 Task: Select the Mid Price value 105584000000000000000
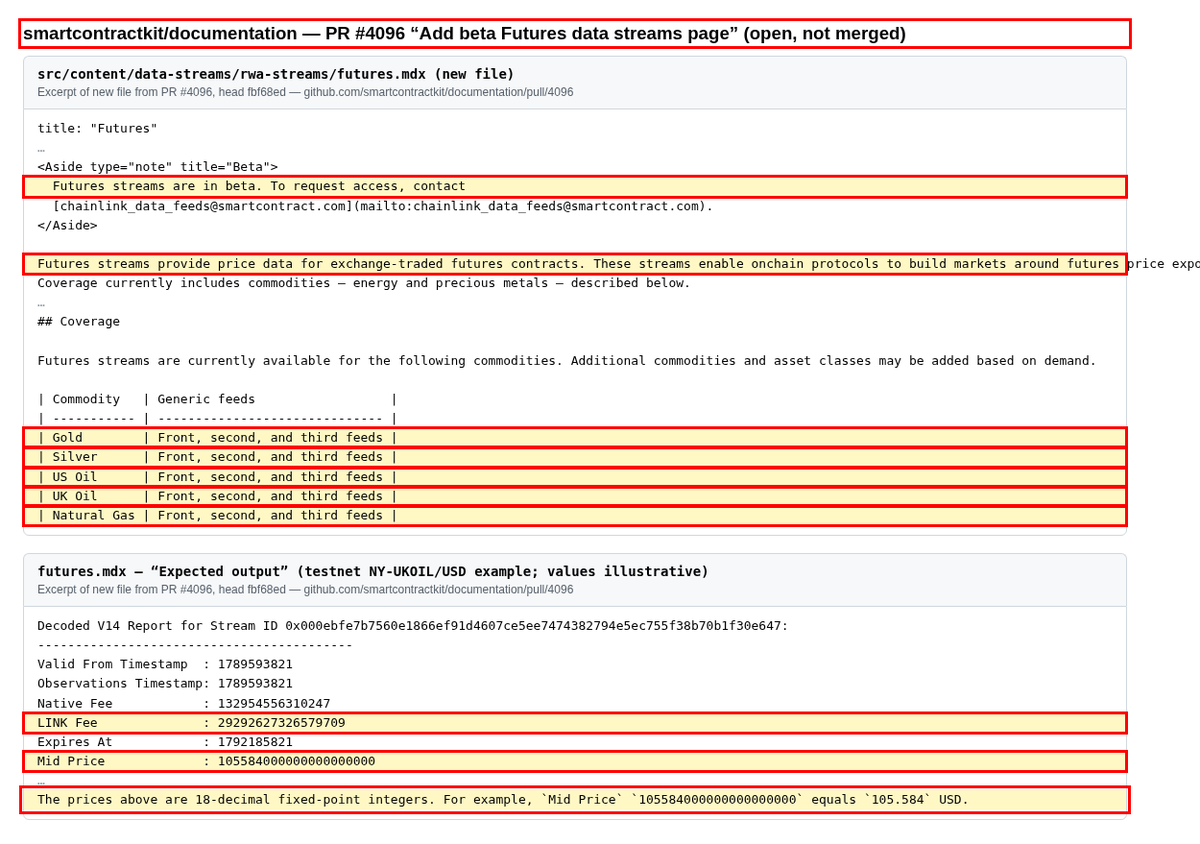click(x=297, y=761)
